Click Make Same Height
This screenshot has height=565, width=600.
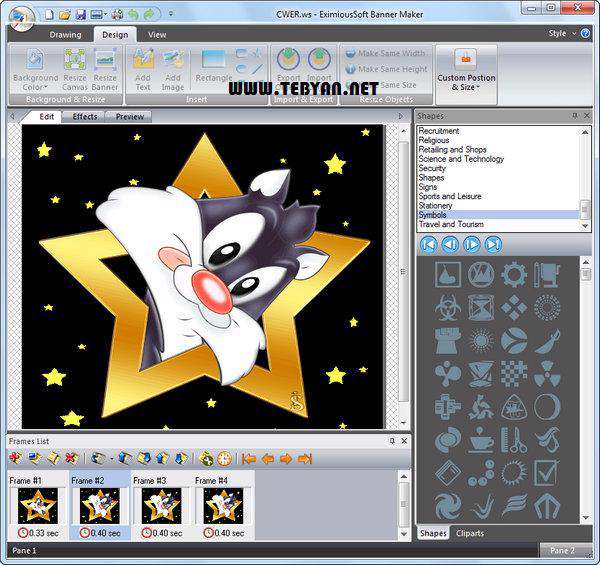(x=386, y=69)
